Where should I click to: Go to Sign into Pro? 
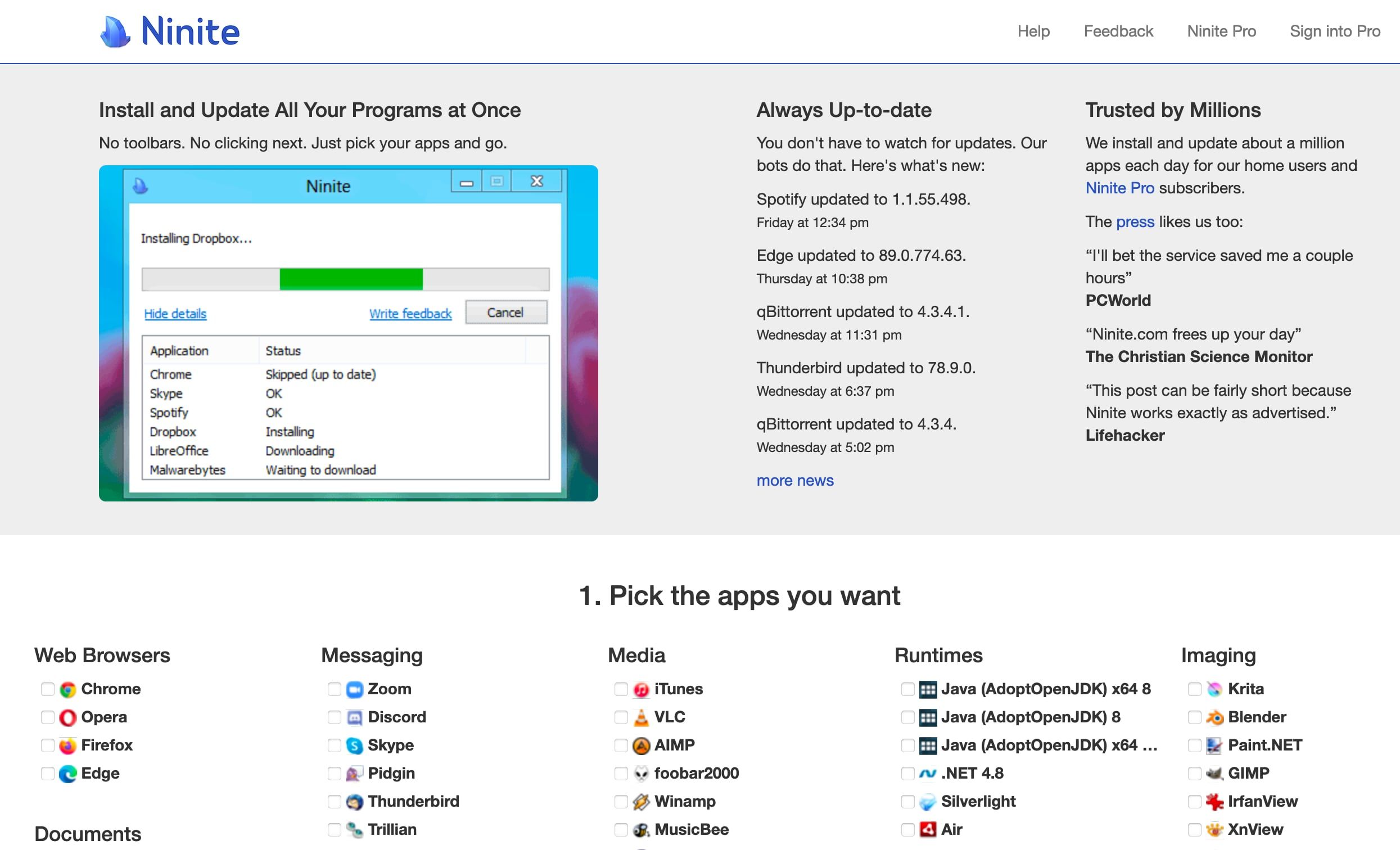(x=1335, y=31)
